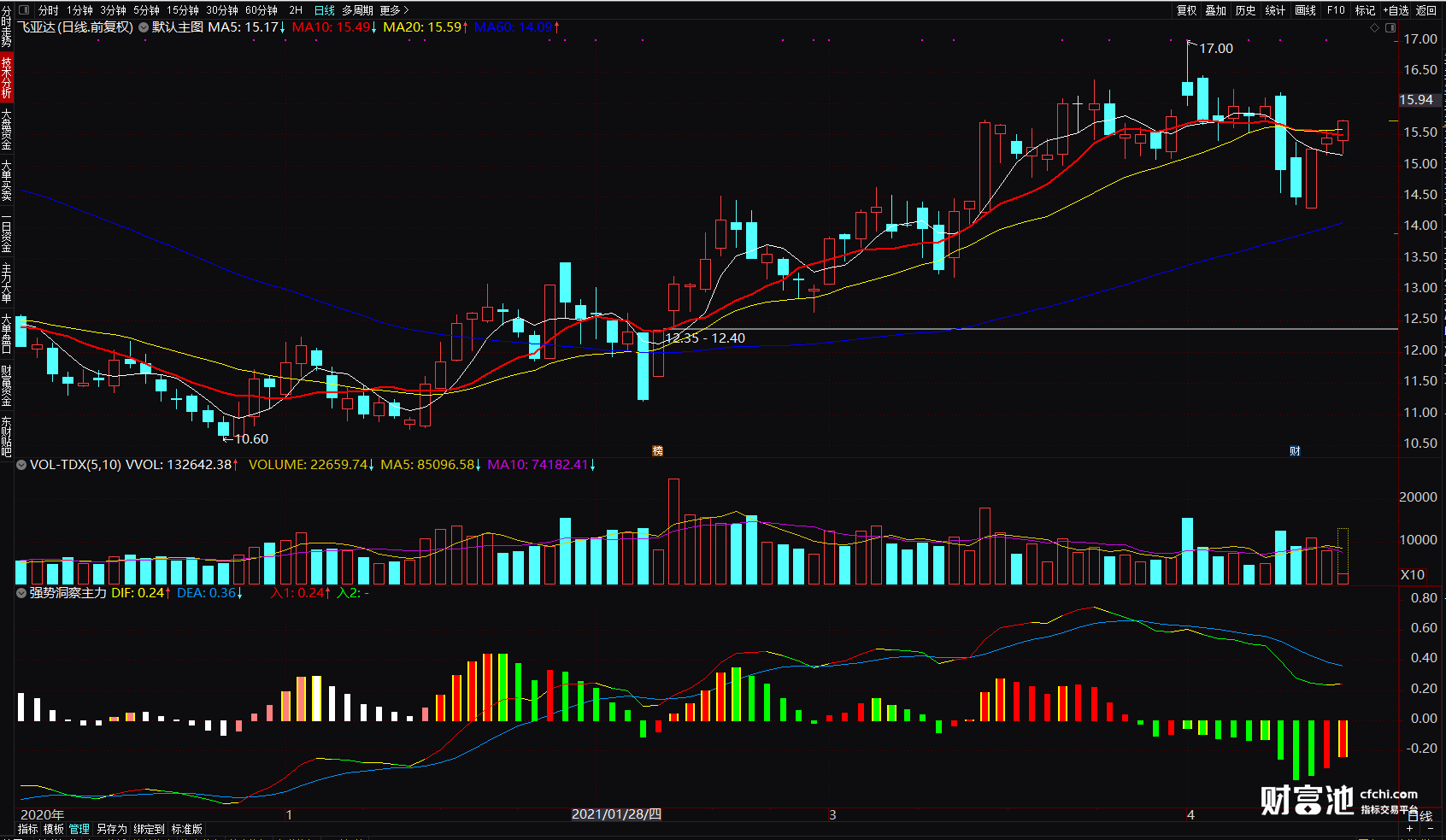Click the 17.00 high price annotation
Screen dimensions: 1446x840
(1216, 49)
